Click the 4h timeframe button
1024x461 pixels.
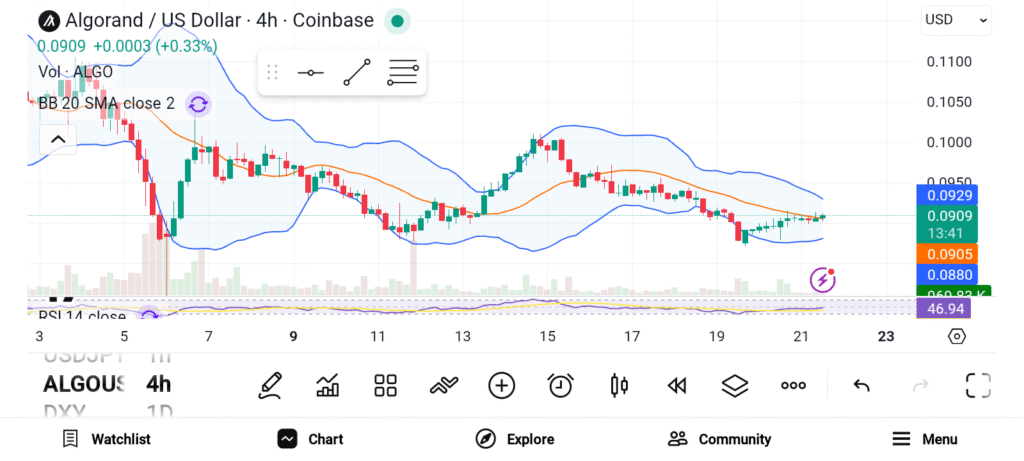pyautogui.click(x=158, y=384)
